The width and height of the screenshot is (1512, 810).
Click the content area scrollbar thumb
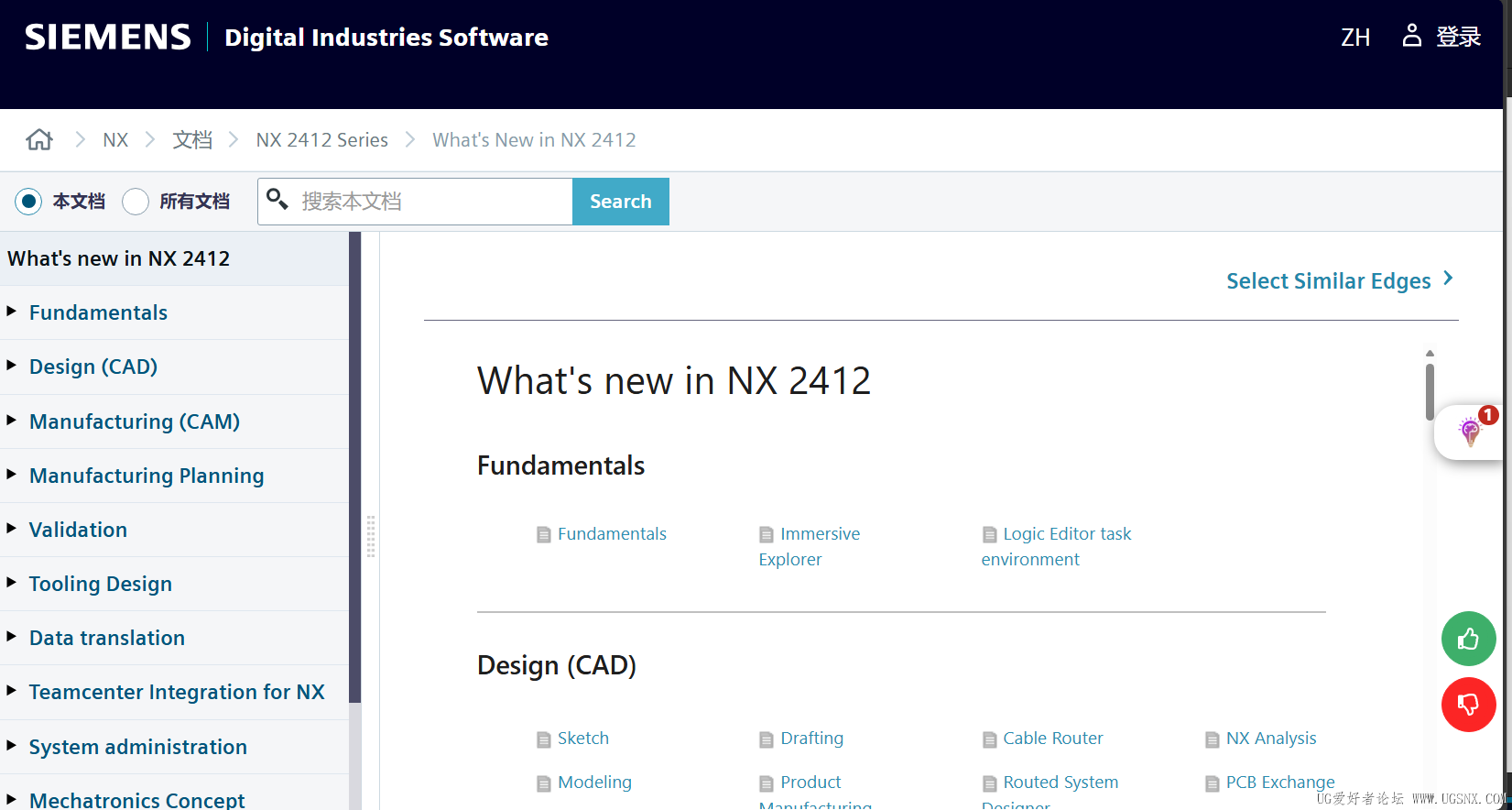(x=1430, y=391)
